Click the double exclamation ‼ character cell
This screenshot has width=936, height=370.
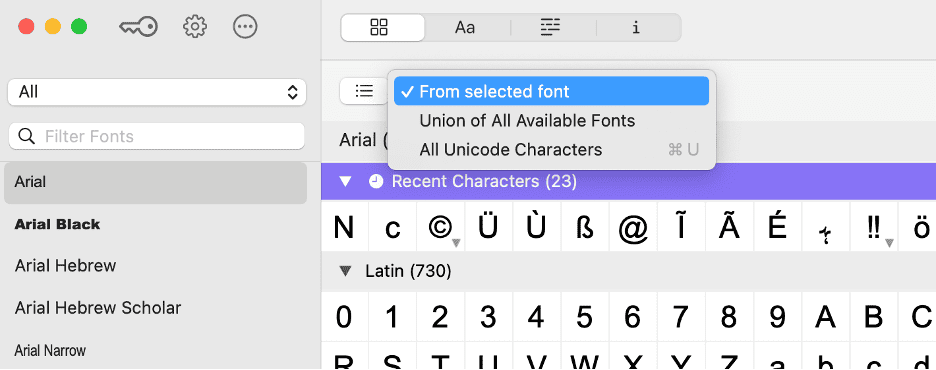coord(874,226)
